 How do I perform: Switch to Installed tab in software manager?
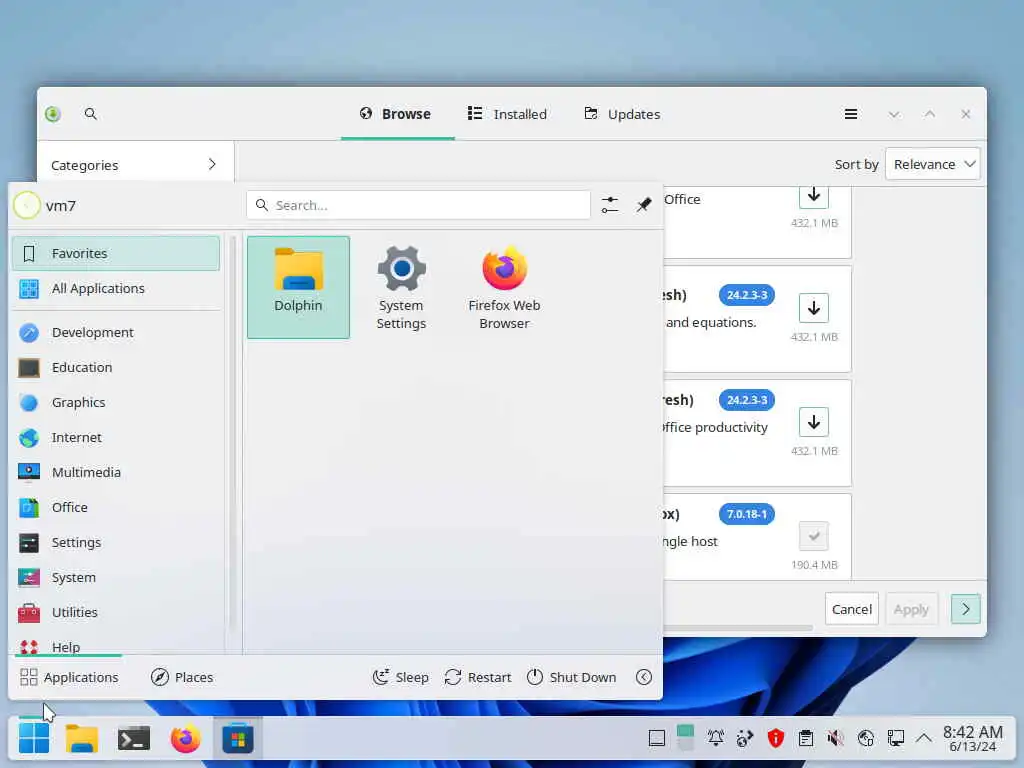[507, 114]
